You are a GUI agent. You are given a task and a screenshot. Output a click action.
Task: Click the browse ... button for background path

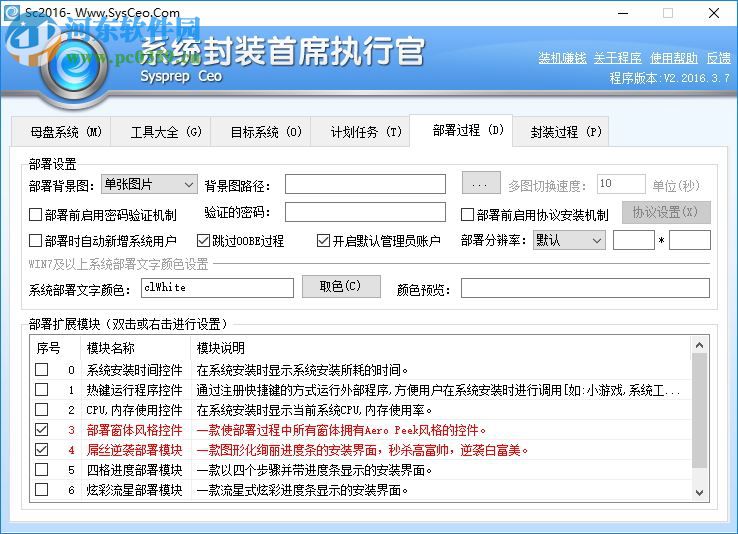(x=481, y=183)
